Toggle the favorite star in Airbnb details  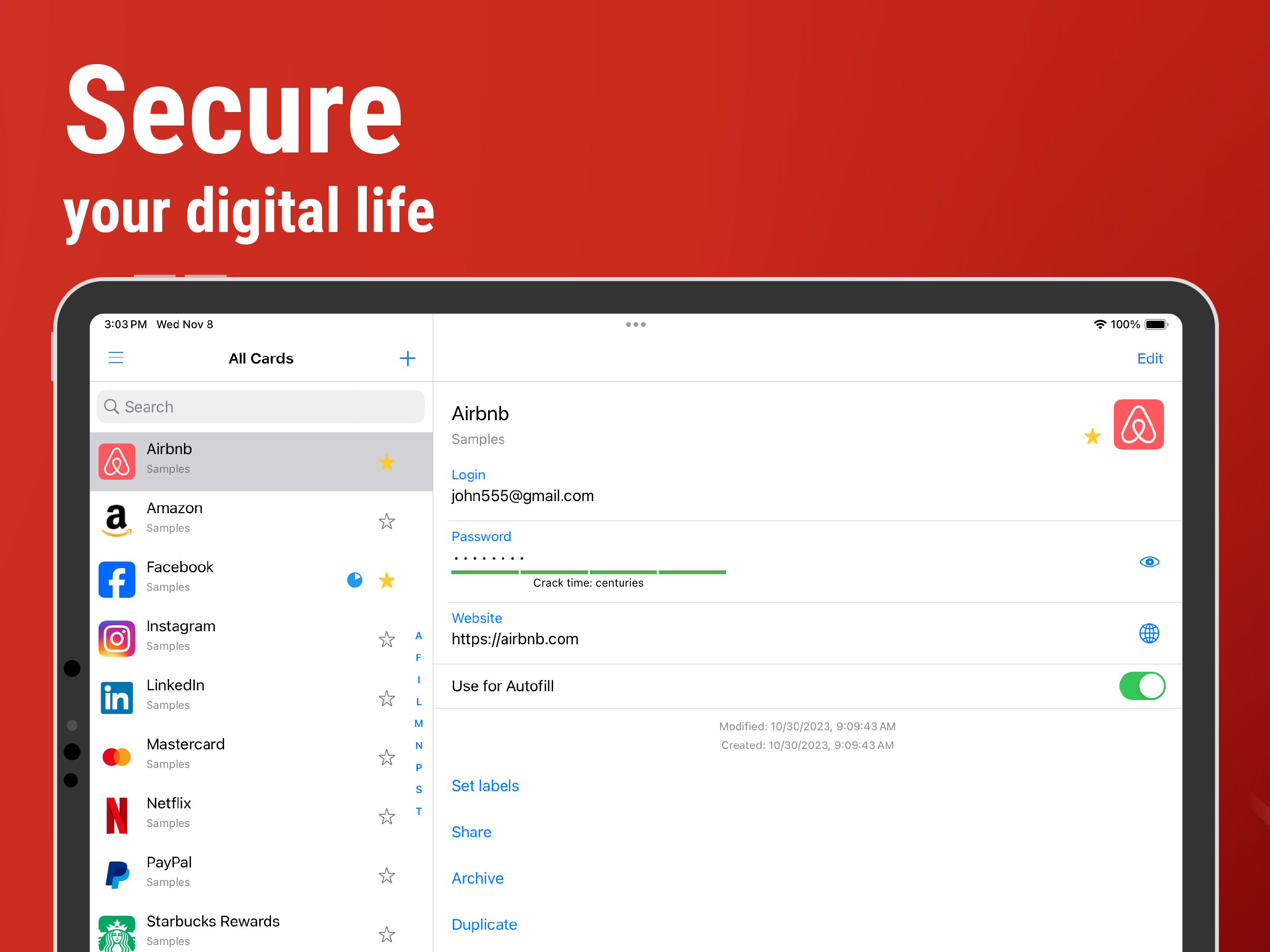(x=1092, y=436)
